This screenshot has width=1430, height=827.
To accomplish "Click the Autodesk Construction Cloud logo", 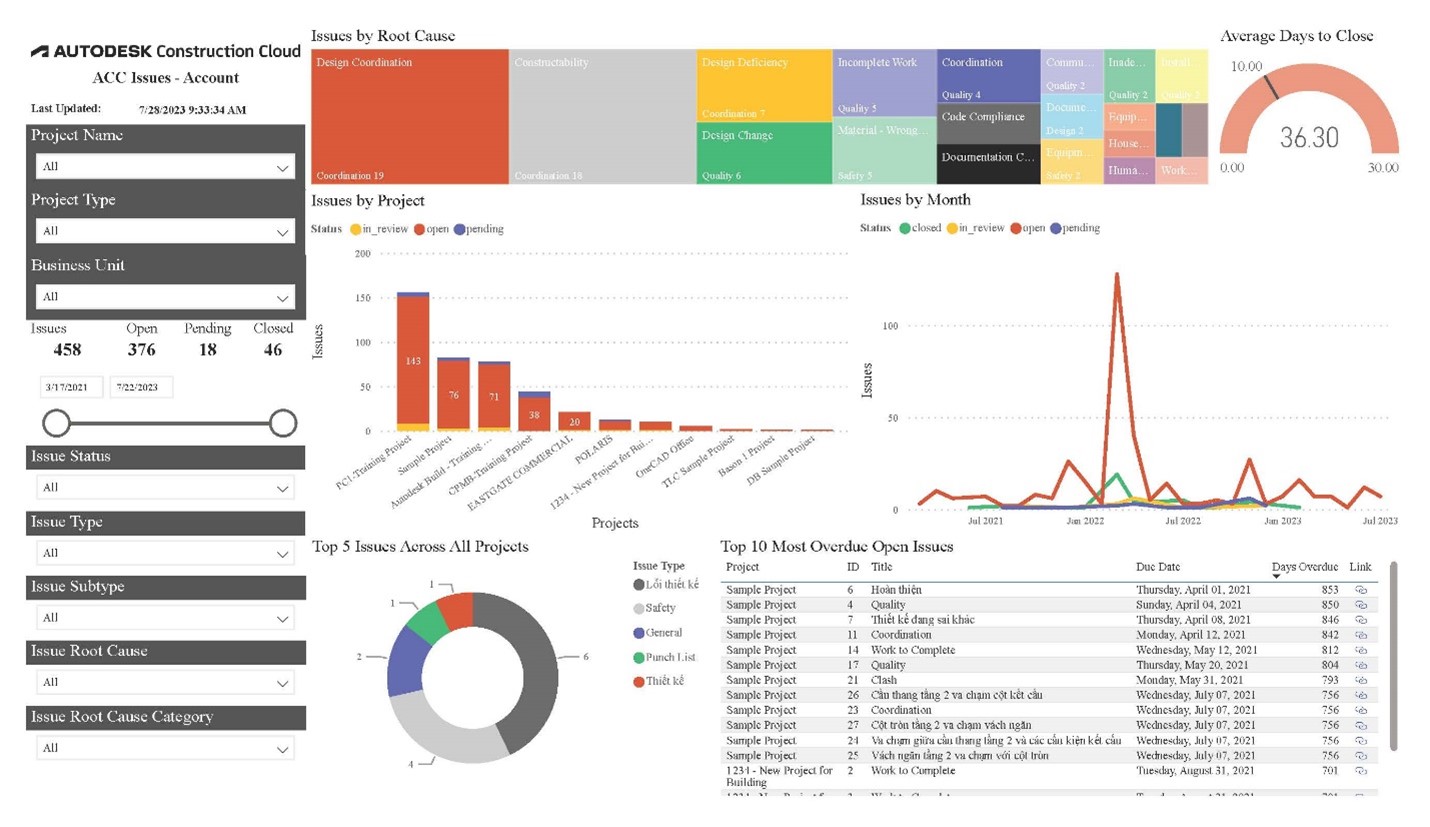I will (x=165, y=51).
